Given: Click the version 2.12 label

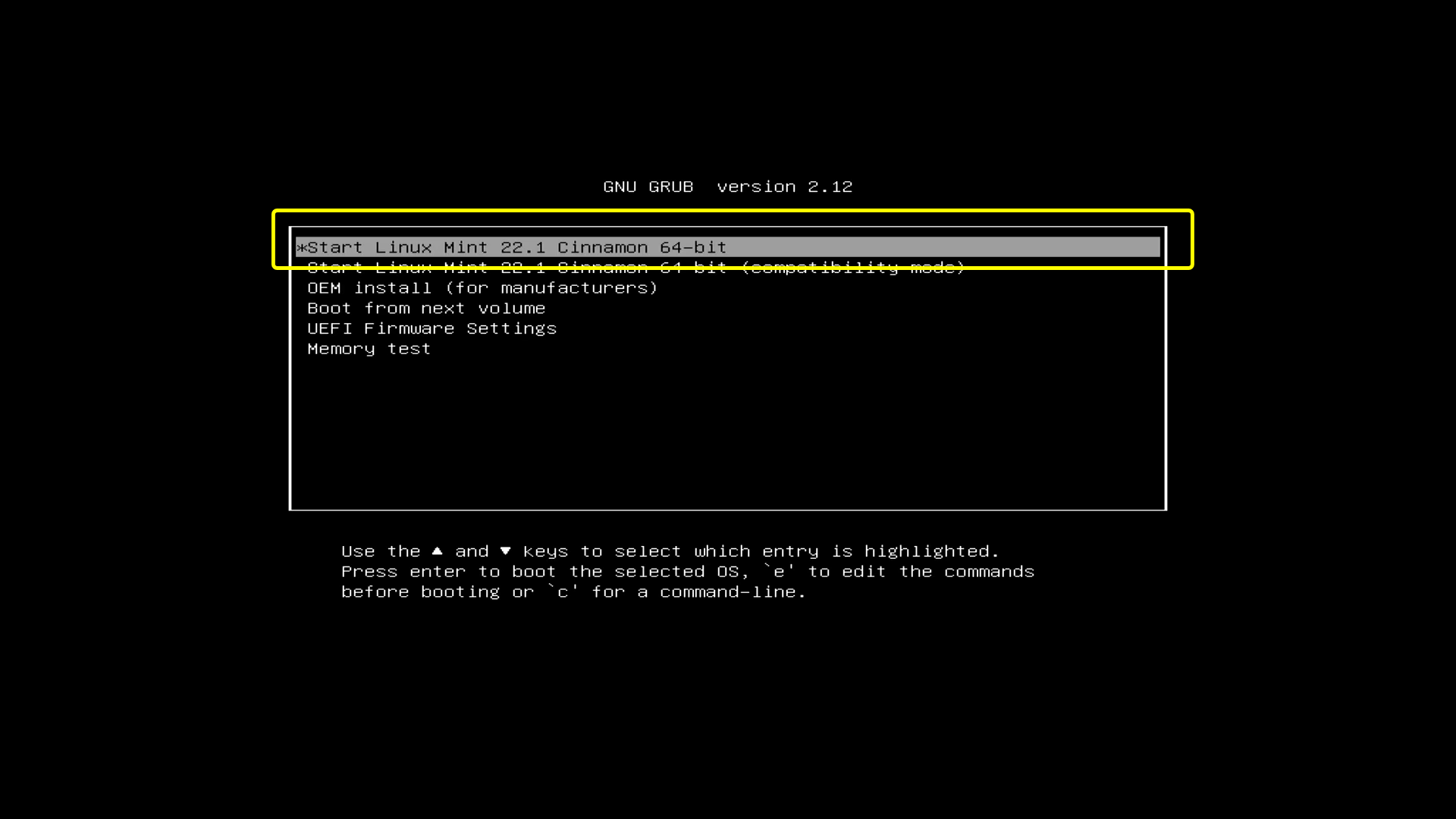Looking at the screenshot, I should tap(785, 187).
